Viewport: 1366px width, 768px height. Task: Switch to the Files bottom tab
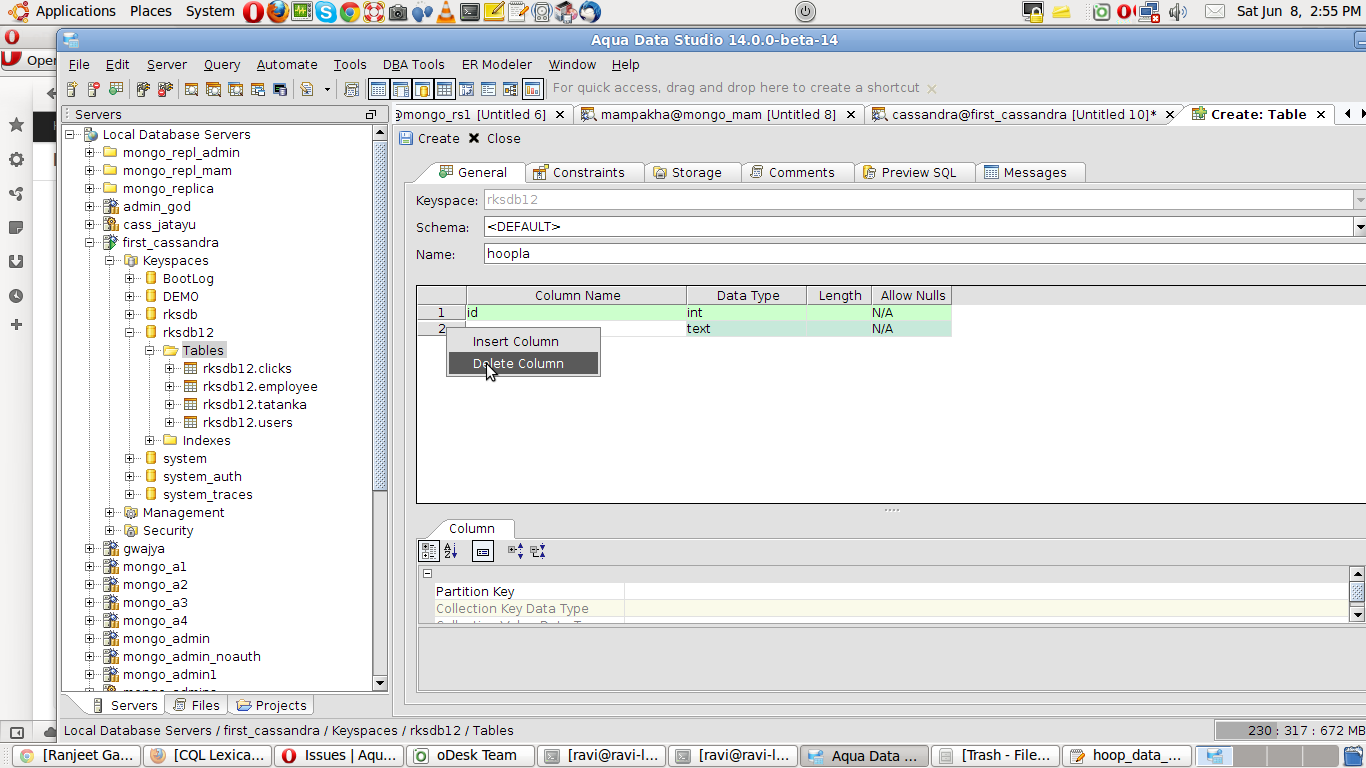(196, 705)
